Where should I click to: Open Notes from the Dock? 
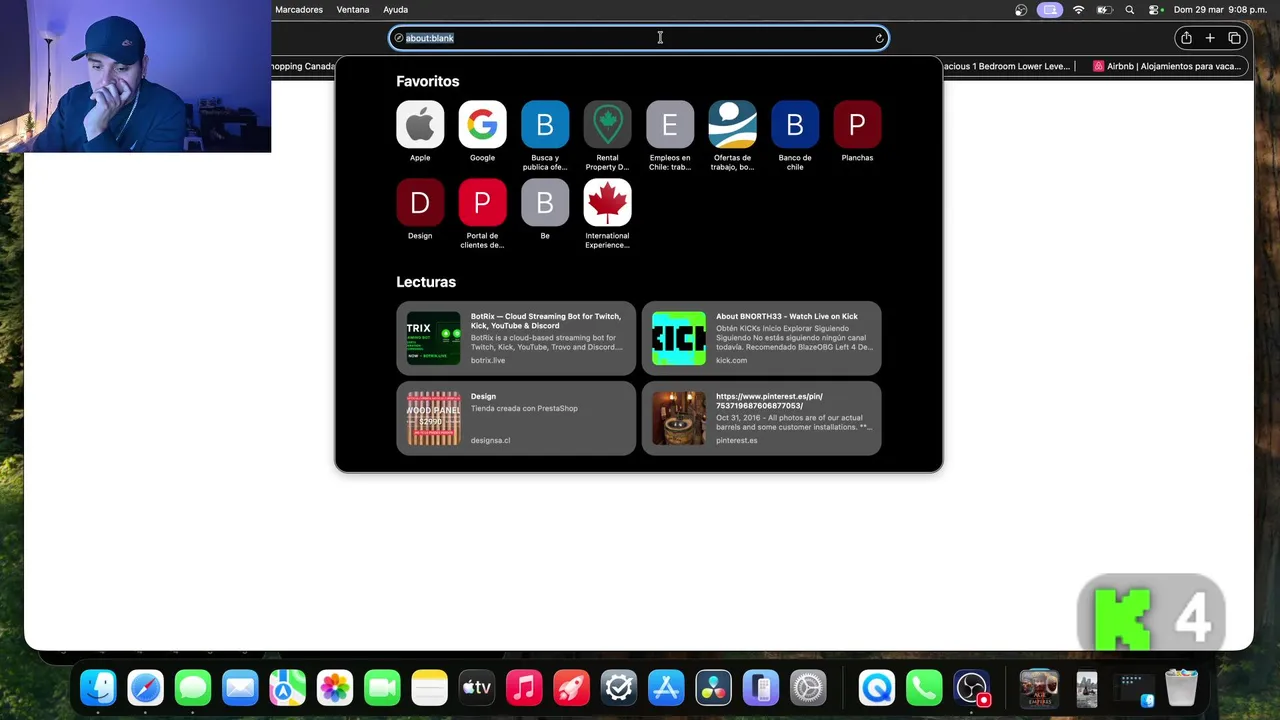point(429,688)
